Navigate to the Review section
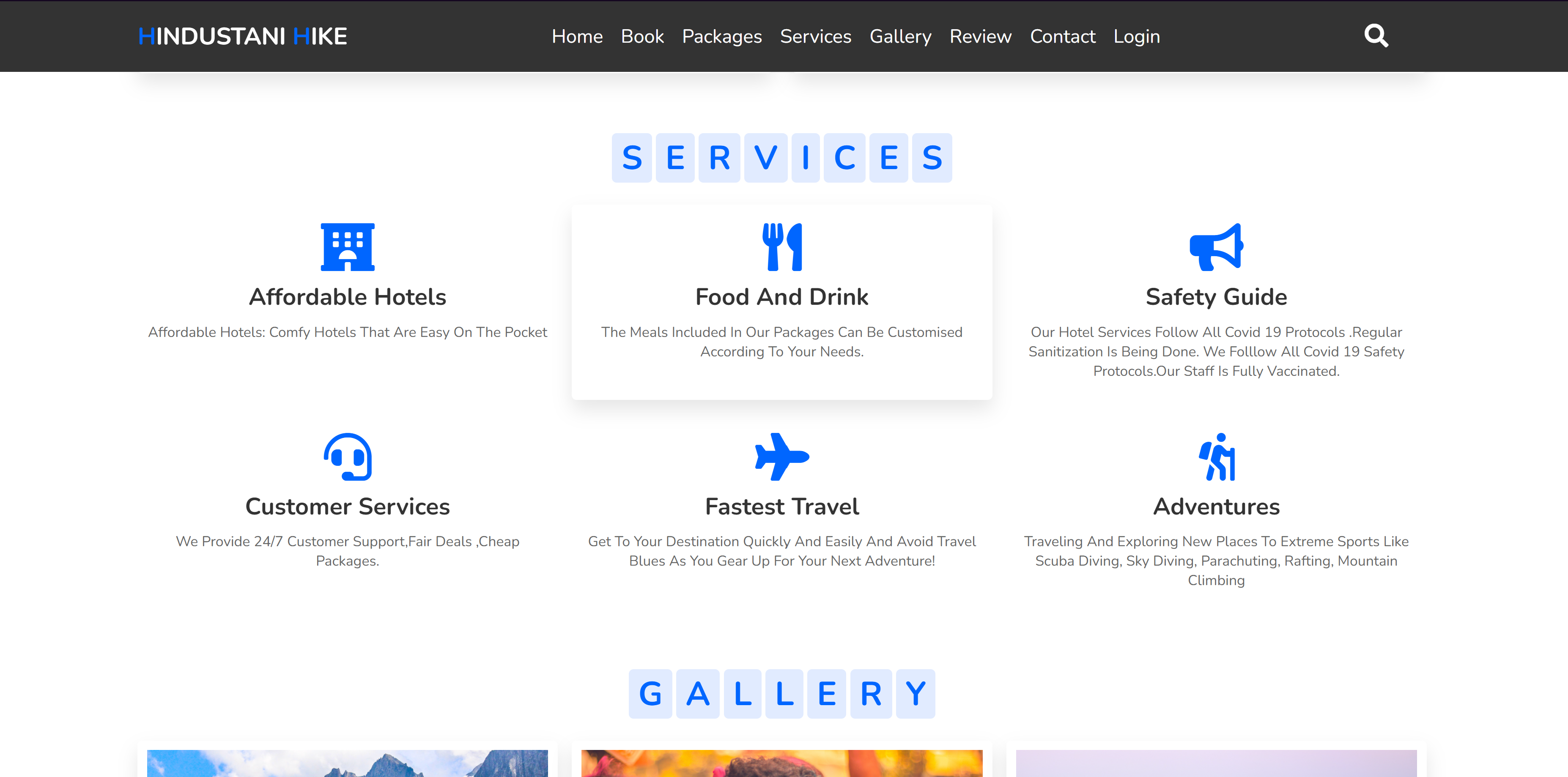The image size is (1568, 777). tap(980, 36)
